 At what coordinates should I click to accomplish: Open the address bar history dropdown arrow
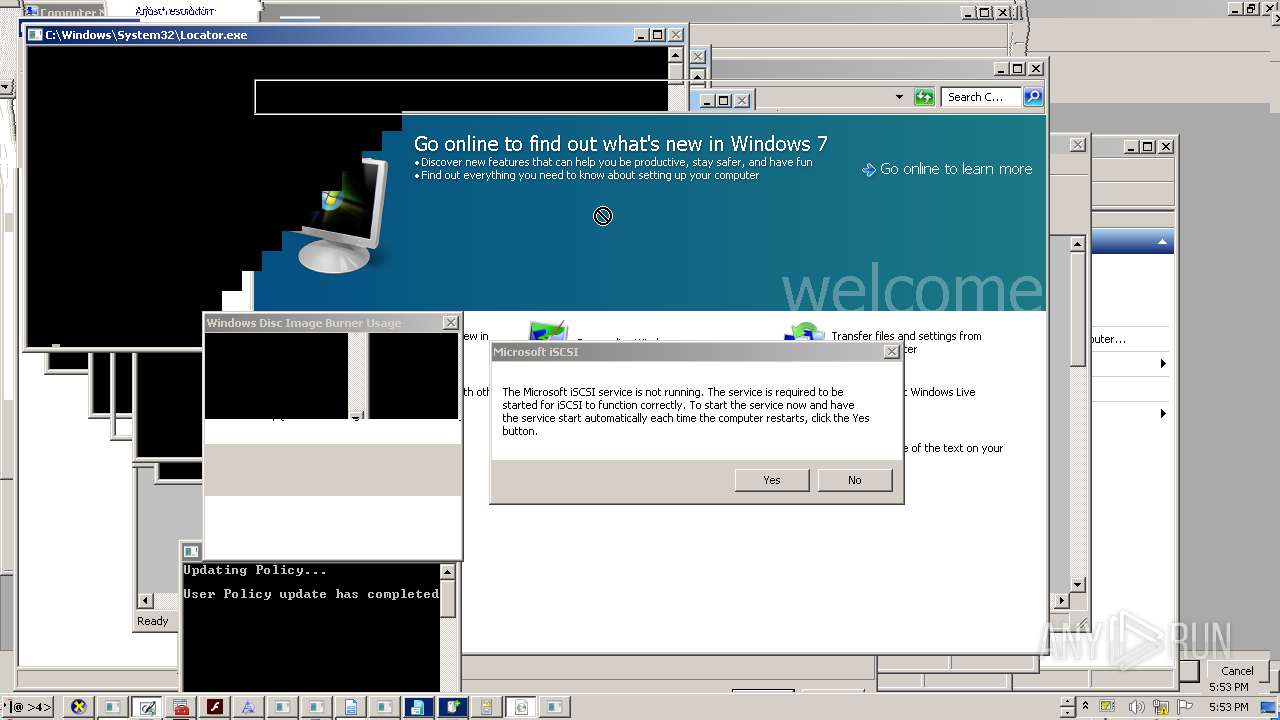pyautogui.click(x=899, y=97)
